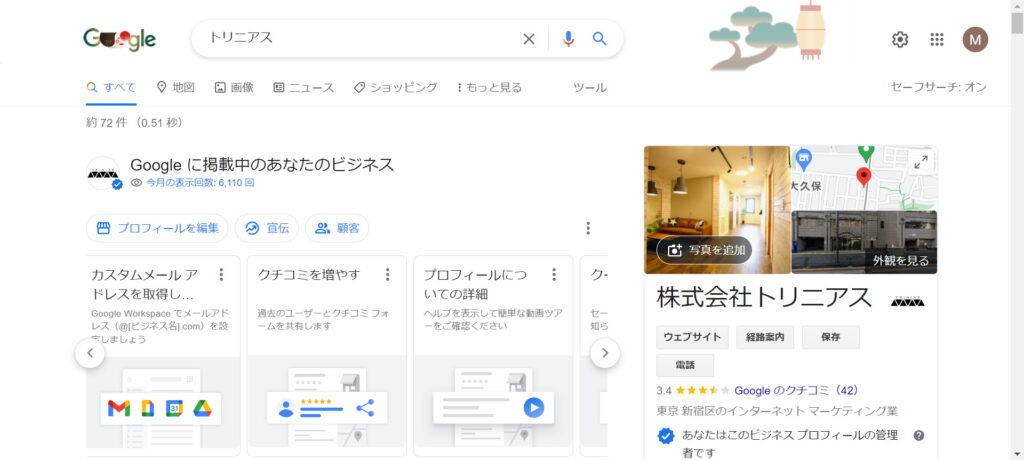Click 東京 新宿区のインターネット マーケティング業 text
1024x460 pixels.
tap(776, 412)
